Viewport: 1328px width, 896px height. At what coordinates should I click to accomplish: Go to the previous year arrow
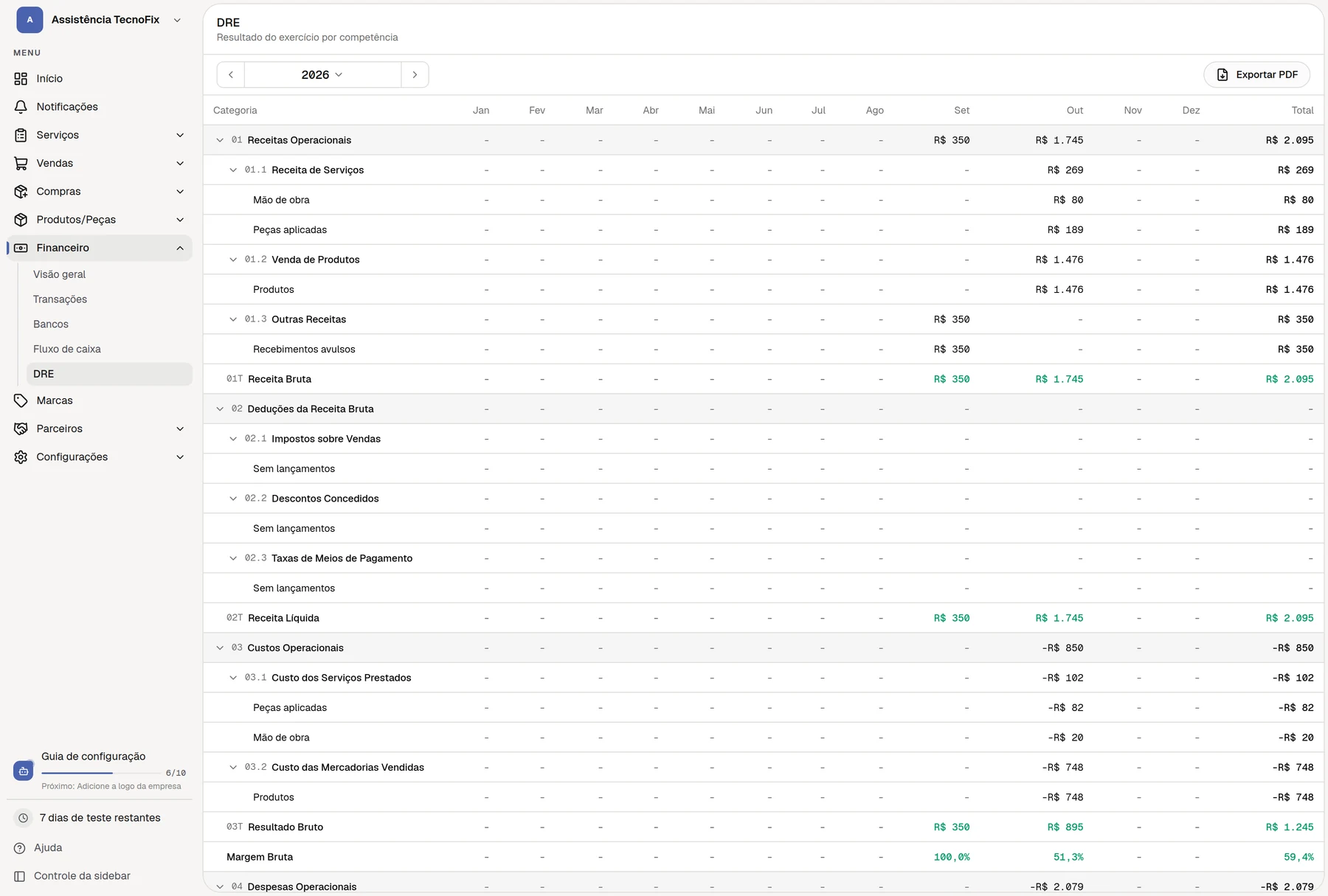pos(231,74)
